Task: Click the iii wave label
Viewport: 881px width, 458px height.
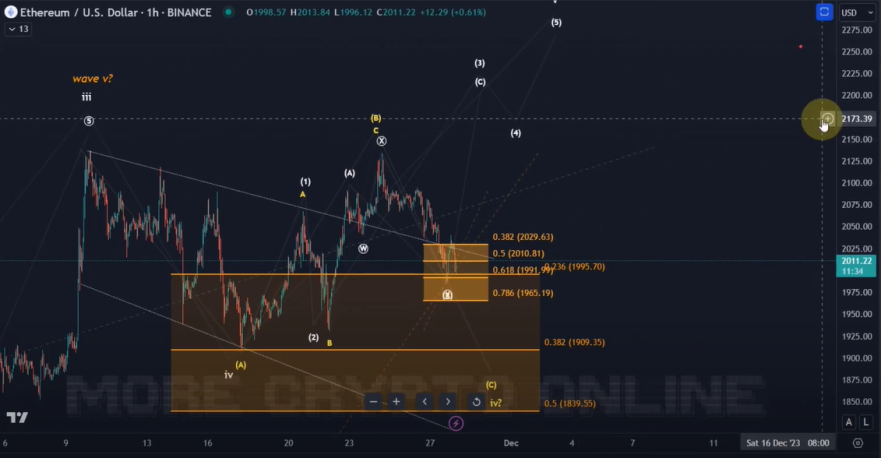Action: tap(87, 97)
